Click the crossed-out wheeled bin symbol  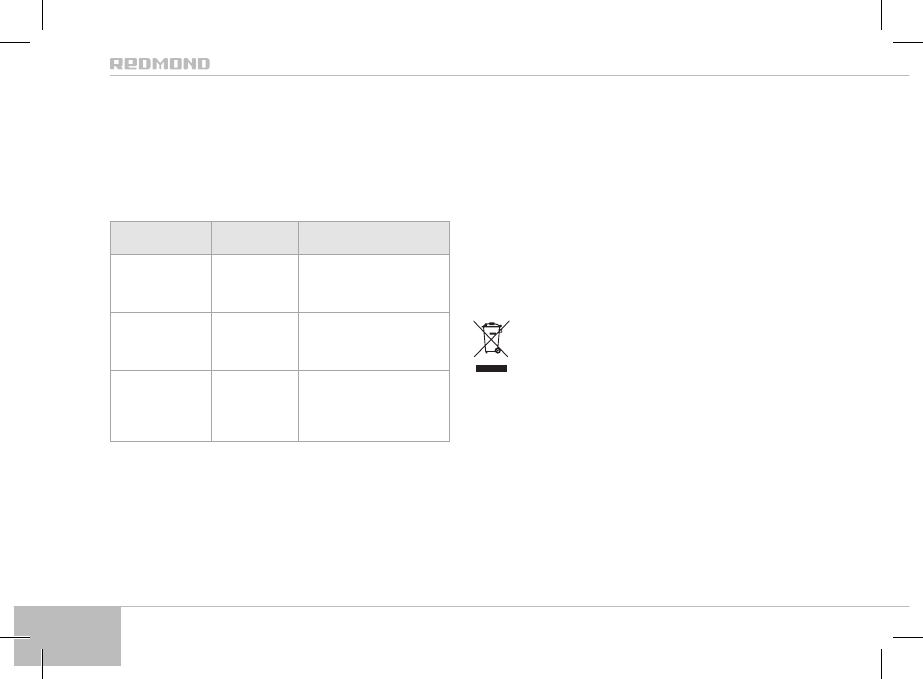click(x=491, y=339)
